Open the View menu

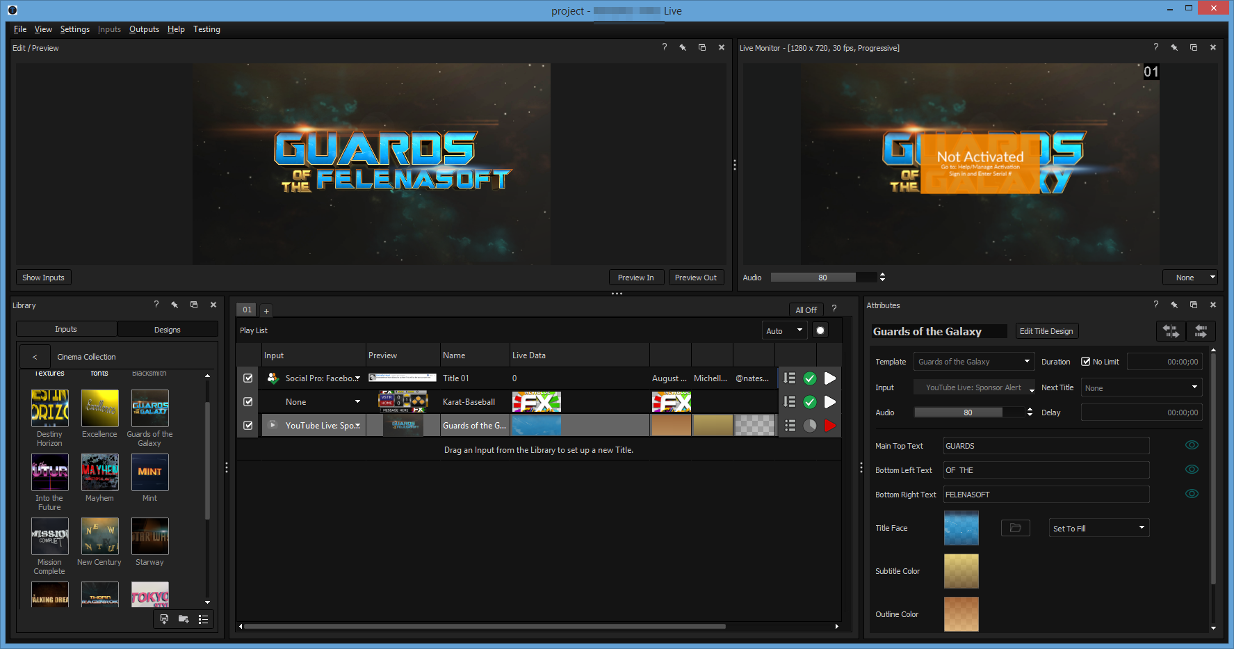click(x=43, y=29)
